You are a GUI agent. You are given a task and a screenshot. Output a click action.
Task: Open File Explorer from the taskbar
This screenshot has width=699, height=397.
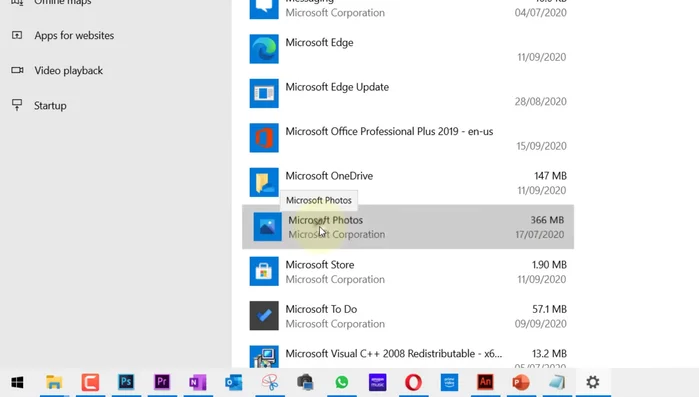(x=54, y=382)
